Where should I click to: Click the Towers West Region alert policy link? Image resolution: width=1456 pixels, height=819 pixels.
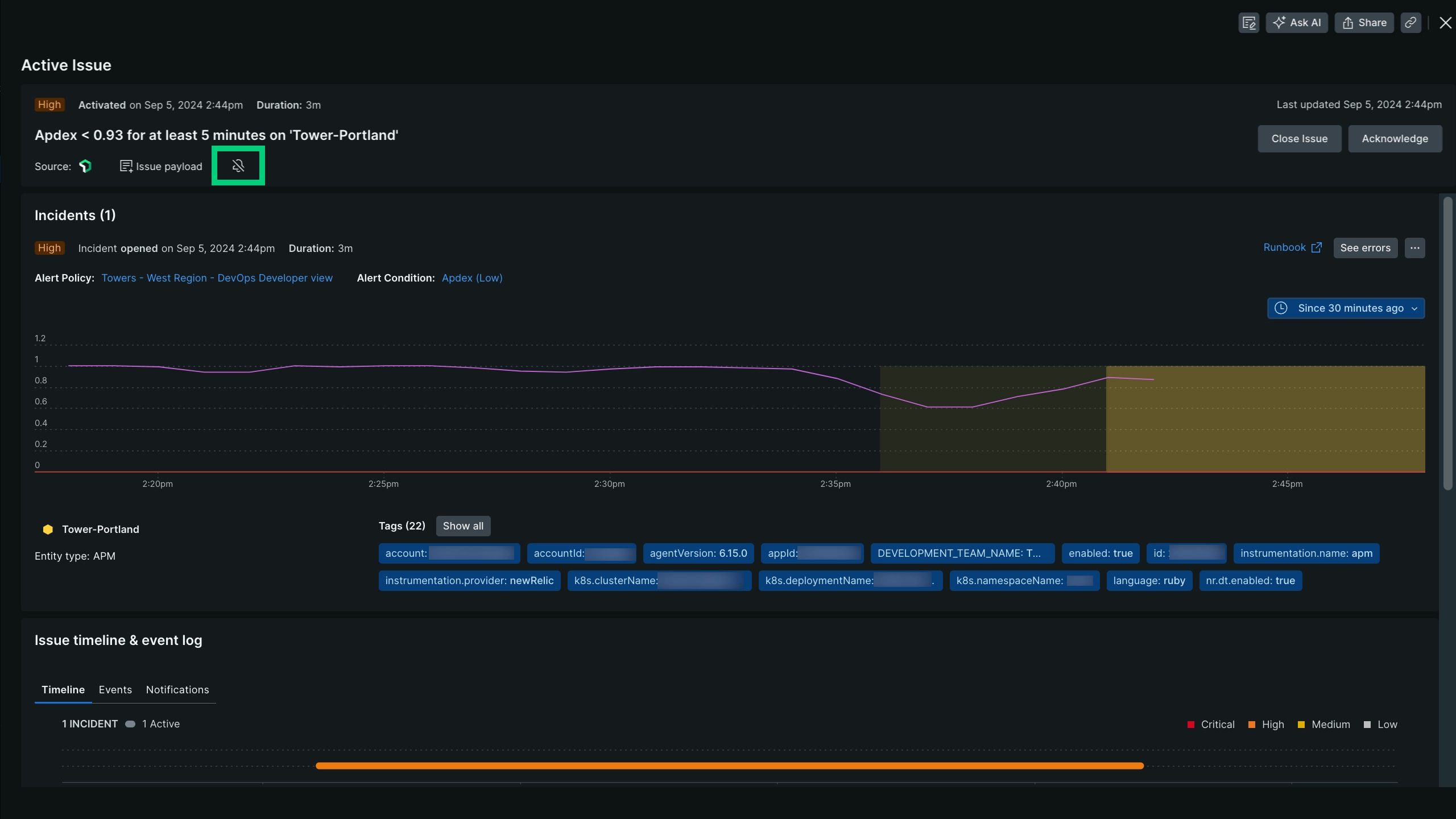[x=216, y=278]
